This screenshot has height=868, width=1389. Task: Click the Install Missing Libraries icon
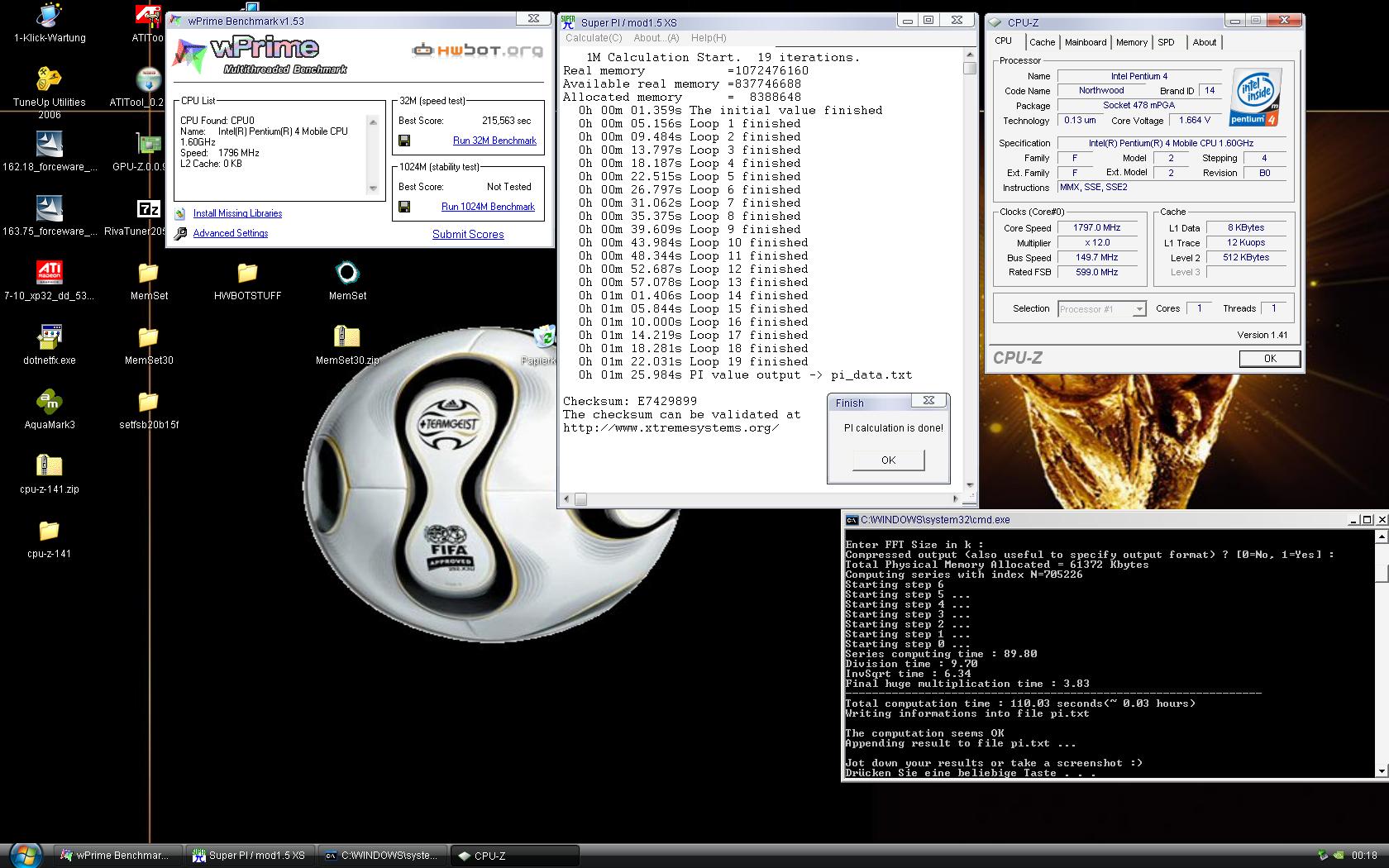pyautogui.click(x=180, y=213)
